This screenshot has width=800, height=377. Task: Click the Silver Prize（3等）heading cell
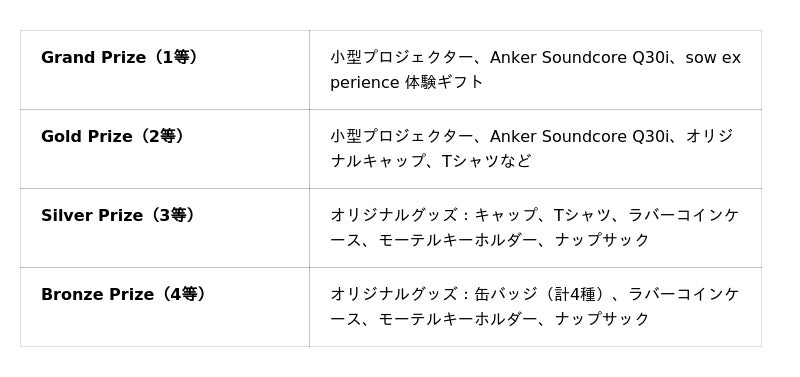point(165,228)
